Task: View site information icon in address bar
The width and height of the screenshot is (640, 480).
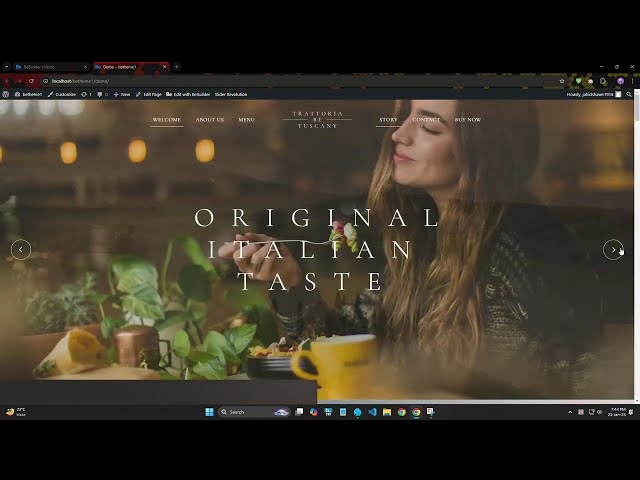Action: [x=46, y=81]
